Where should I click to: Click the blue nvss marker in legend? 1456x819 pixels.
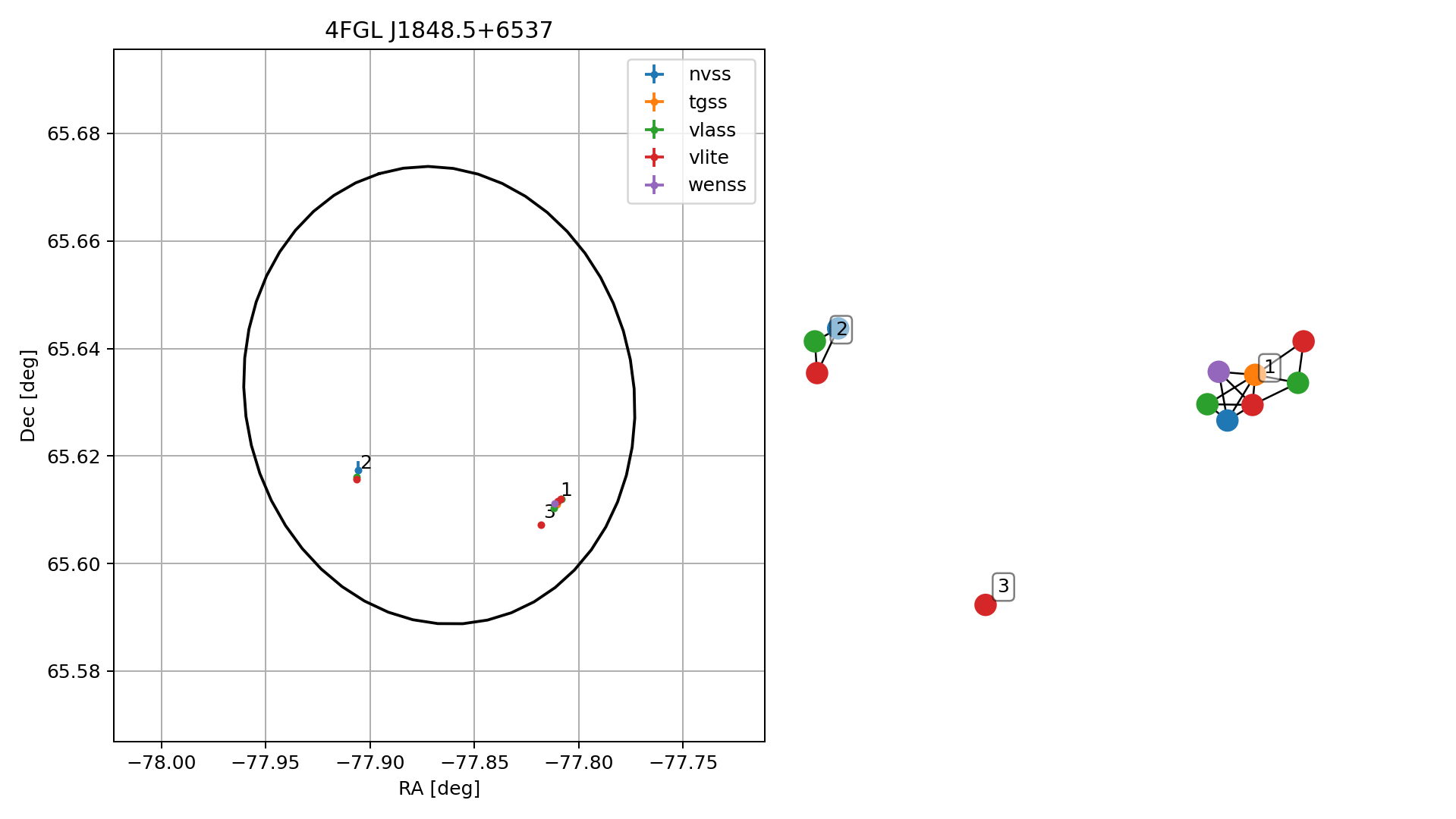pyautogui.click(x=654, y=74)
